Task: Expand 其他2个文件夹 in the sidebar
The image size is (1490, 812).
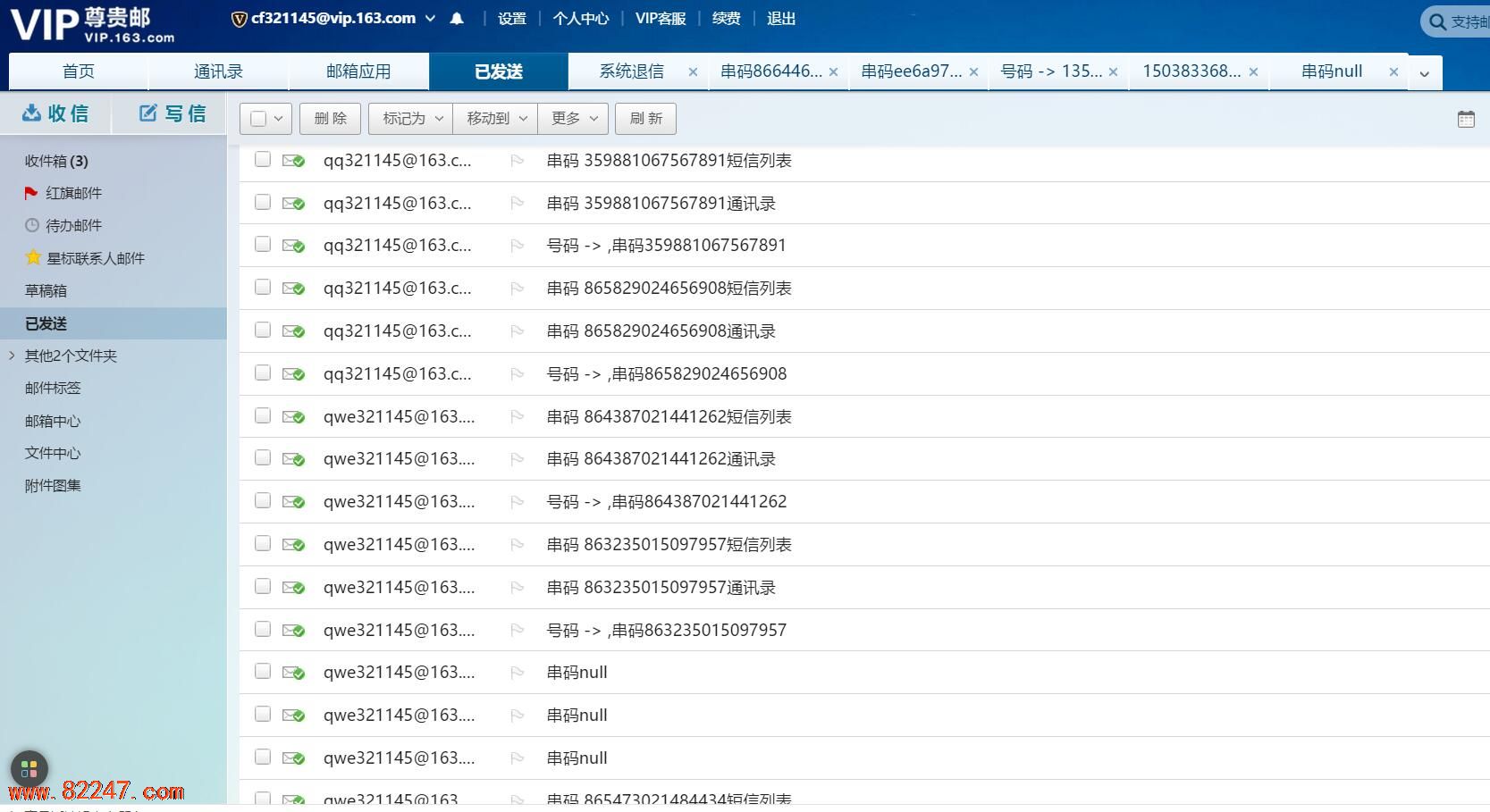Action: click(x=13, y=356)
